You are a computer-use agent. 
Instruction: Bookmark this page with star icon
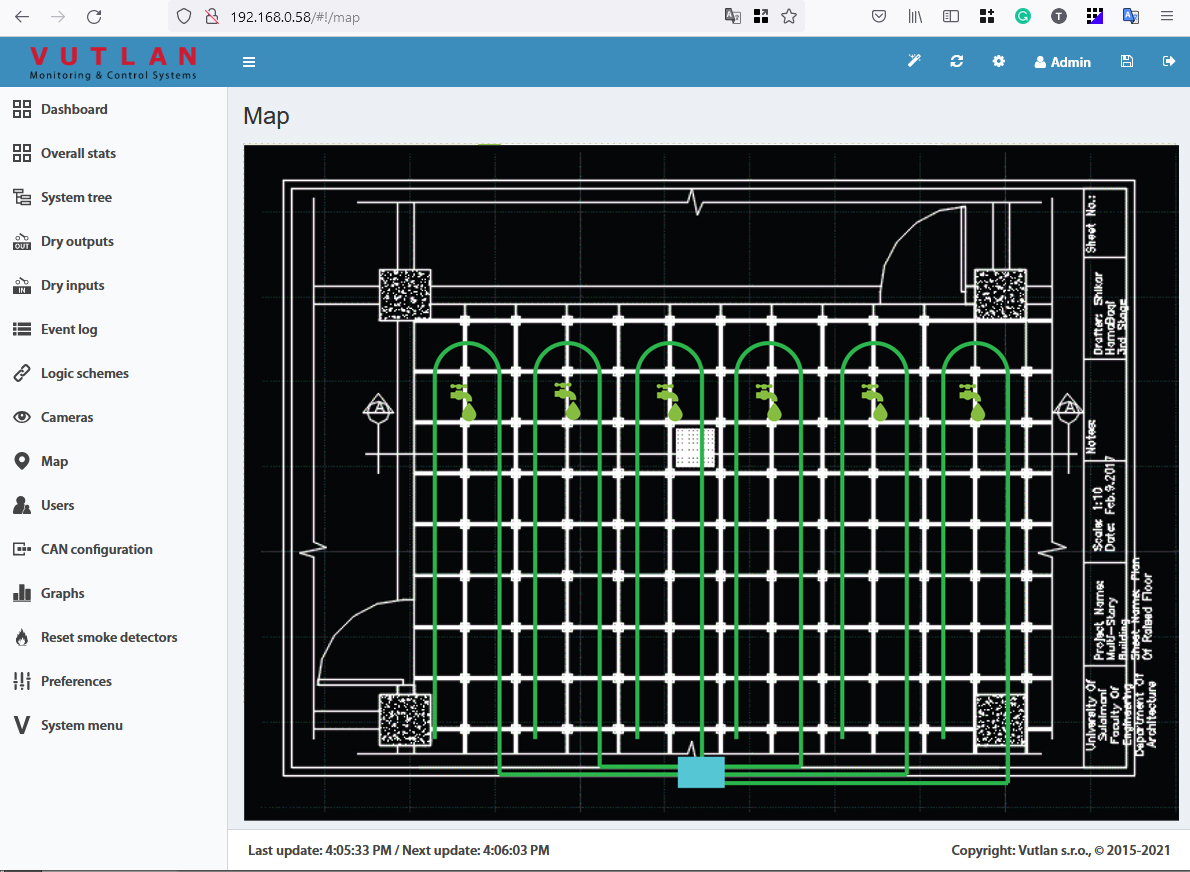coord(789,17)
